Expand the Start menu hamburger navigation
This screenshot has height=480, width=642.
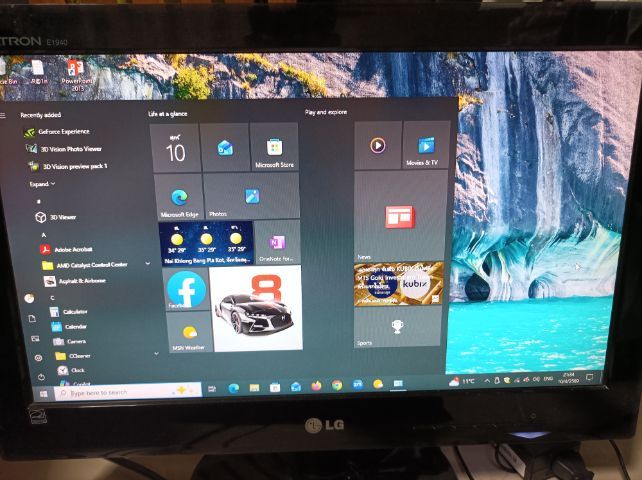[3, 115]
